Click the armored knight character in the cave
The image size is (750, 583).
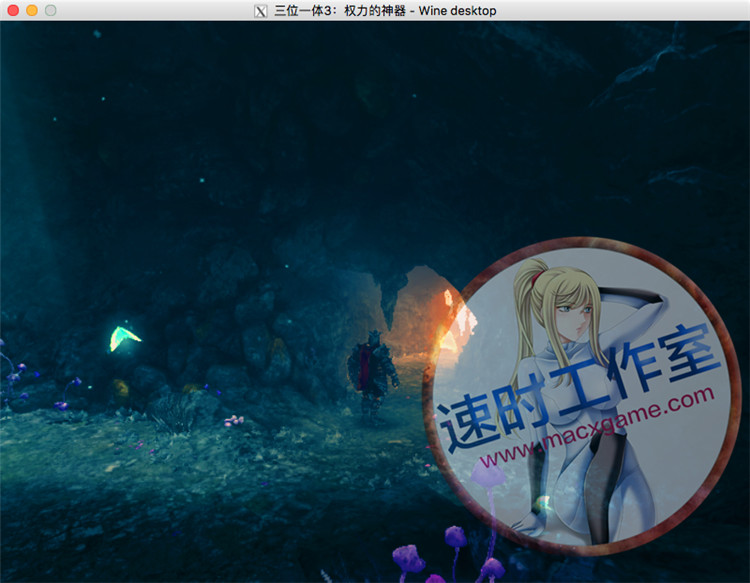pyautogui.click(x=372, y=375)
